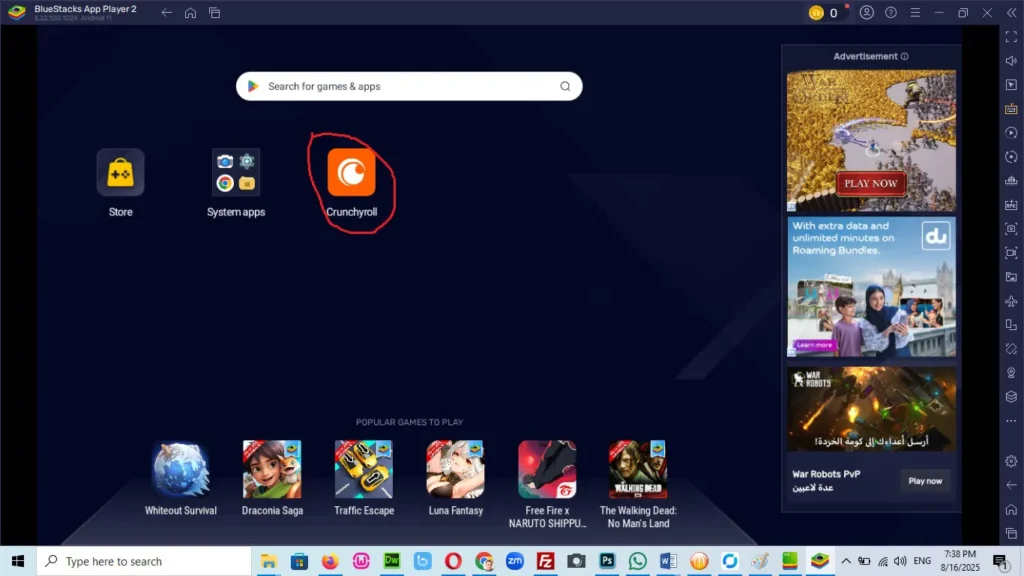1024x576 pixels.
Task: Open the Free Fire x Naruto game thumbnail
Action: [546, 469]
